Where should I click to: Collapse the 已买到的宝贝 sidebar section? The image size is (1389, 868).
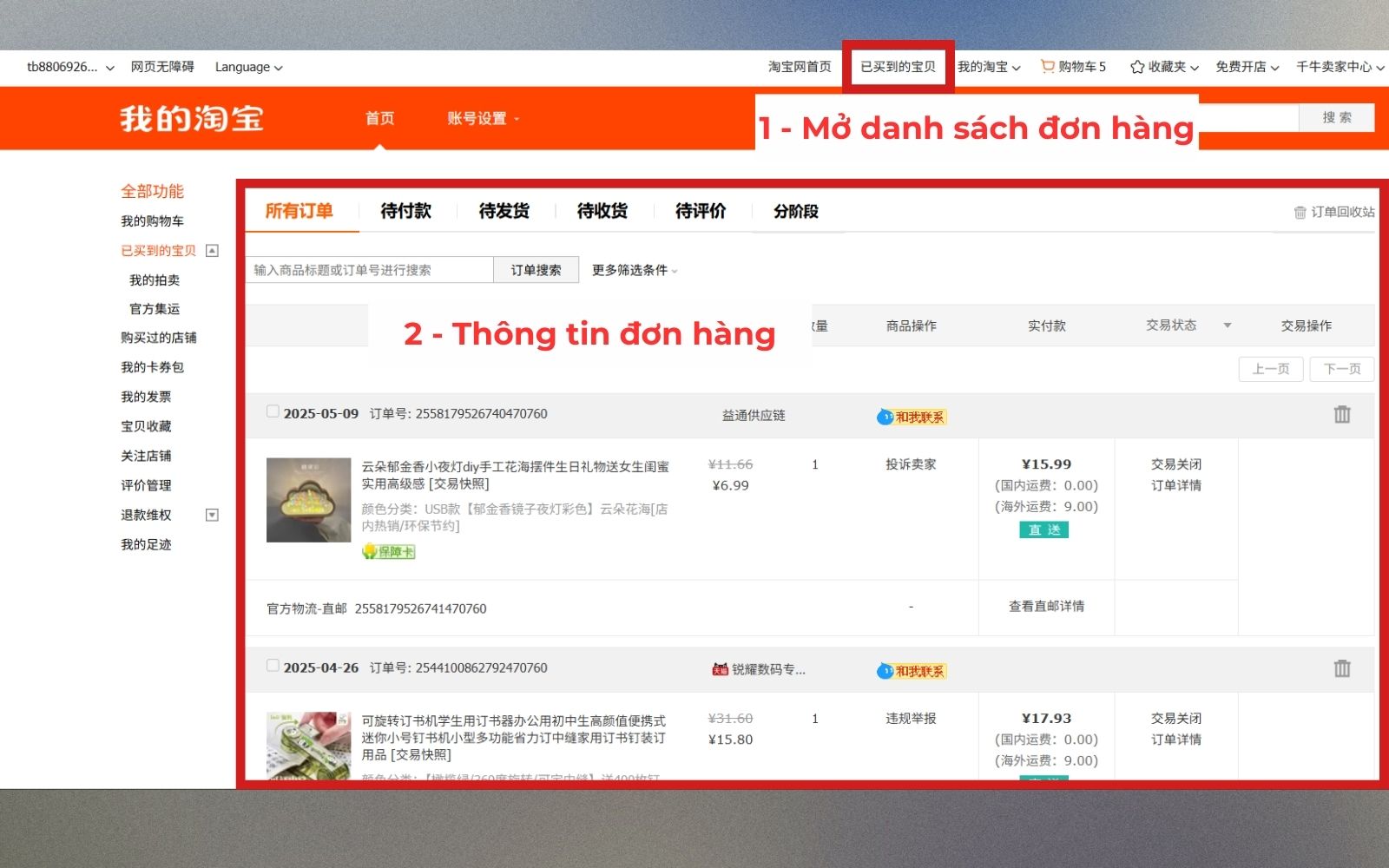tap(212, 251)
